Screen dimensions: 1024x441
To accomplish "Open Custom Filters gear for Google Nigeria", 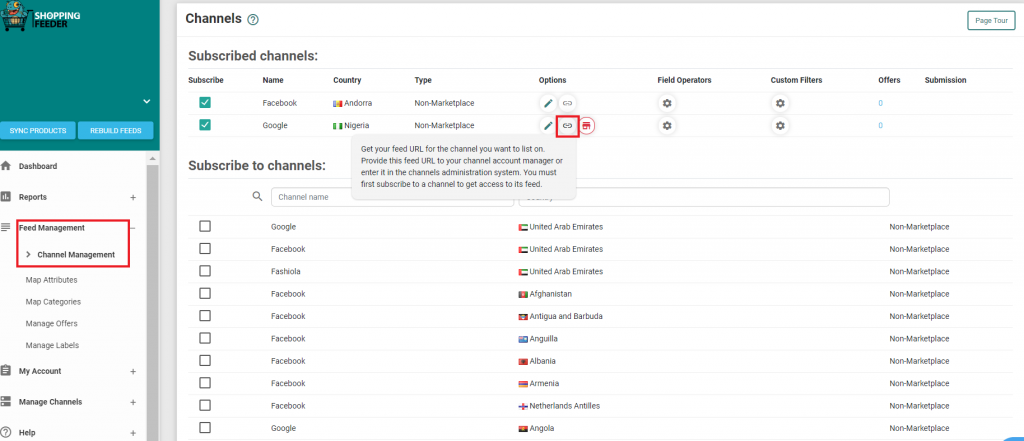I will pyautogui.click(x=780, y=125).
